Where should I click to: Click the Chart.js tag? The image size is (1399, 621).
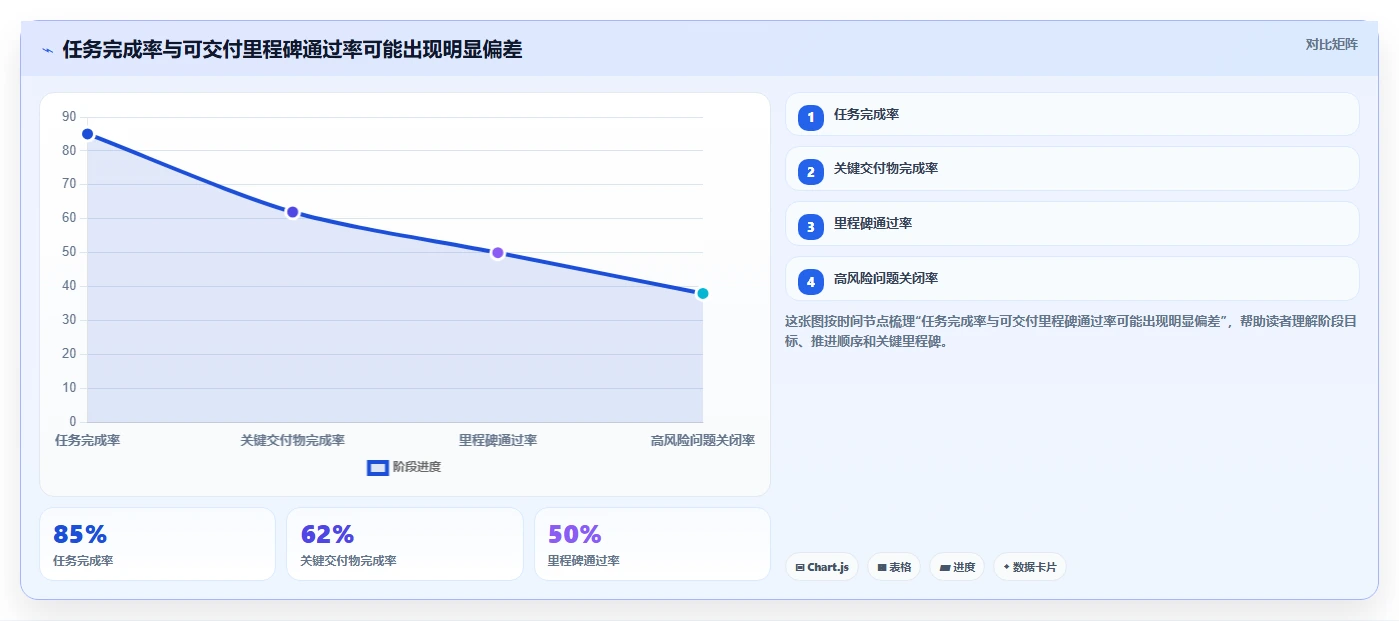tap(822, 567)
